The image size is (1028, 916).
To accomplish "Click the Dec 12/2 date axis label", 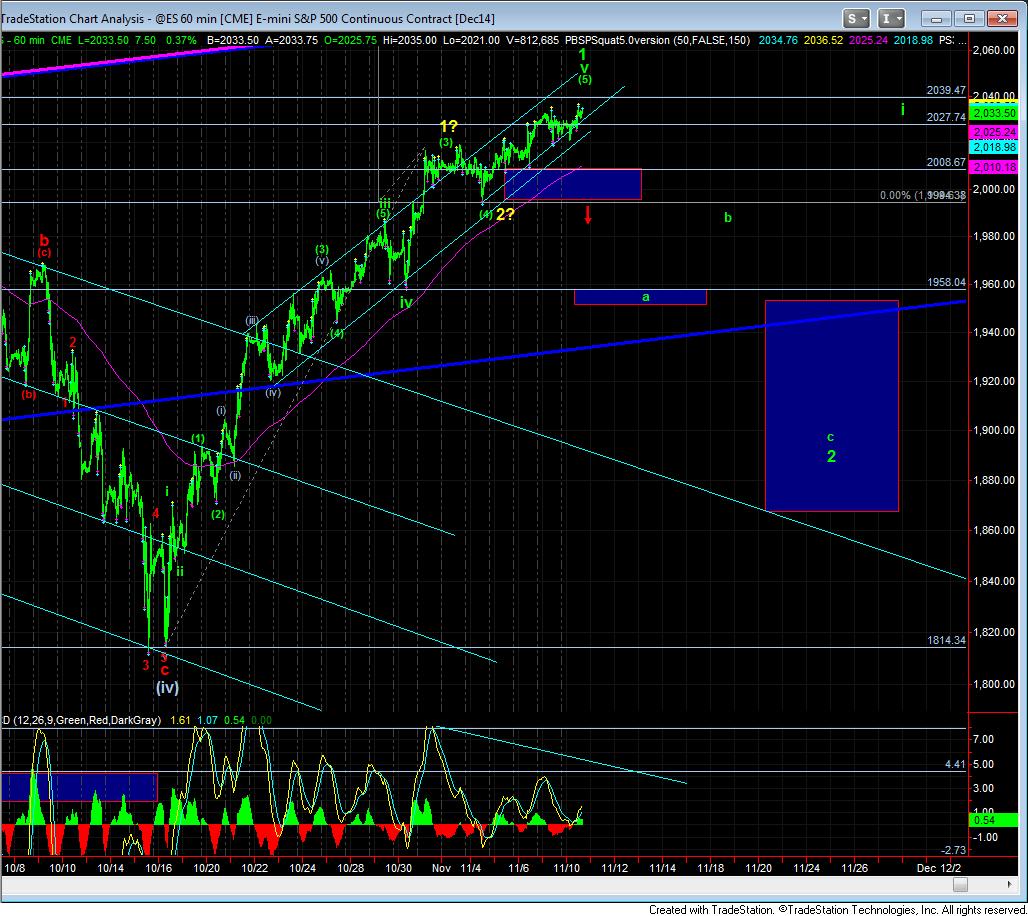I will [938, 868].
